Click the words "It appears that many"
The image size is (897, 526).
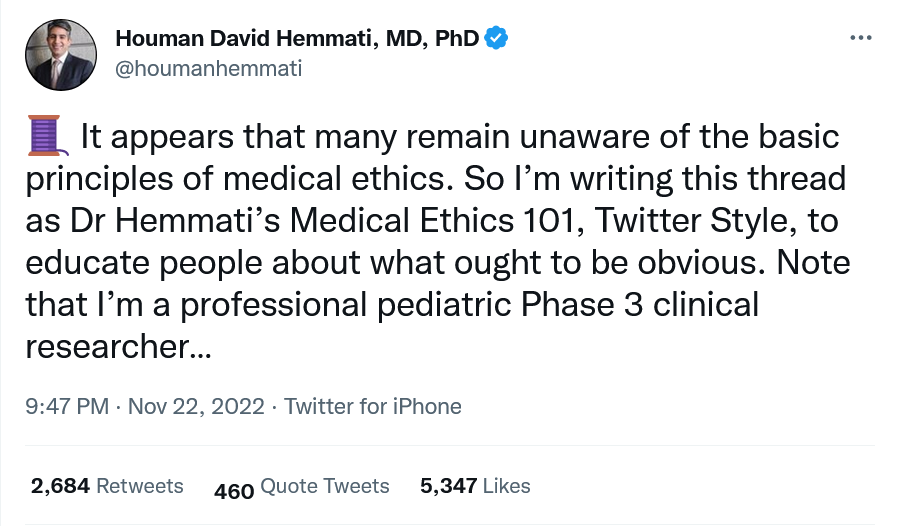(x=213, y=136)
